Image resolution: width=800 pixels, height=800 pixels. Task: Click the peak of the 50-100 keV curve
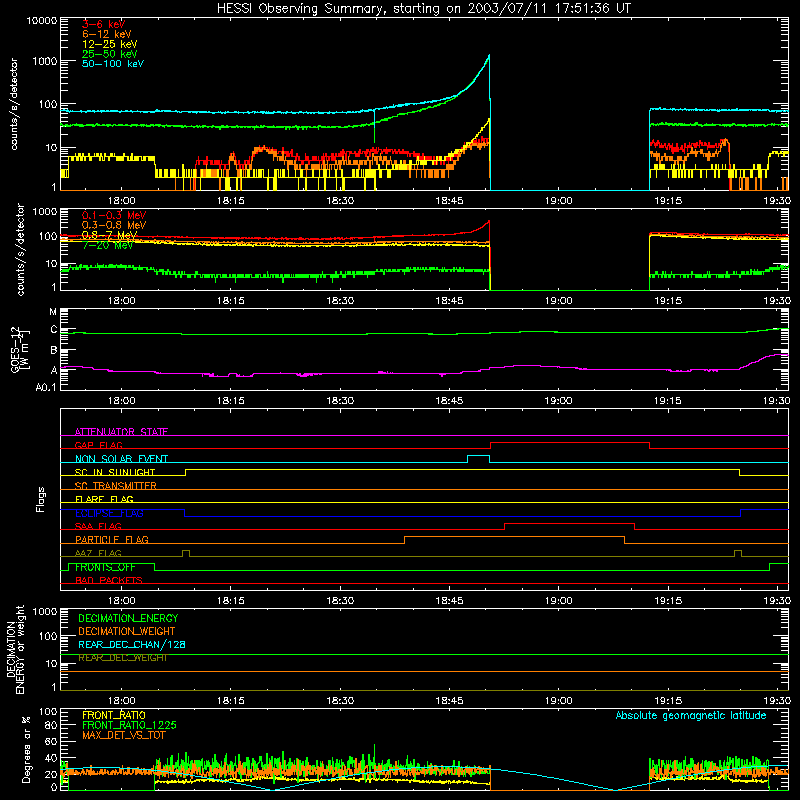(x=489, y=55)
